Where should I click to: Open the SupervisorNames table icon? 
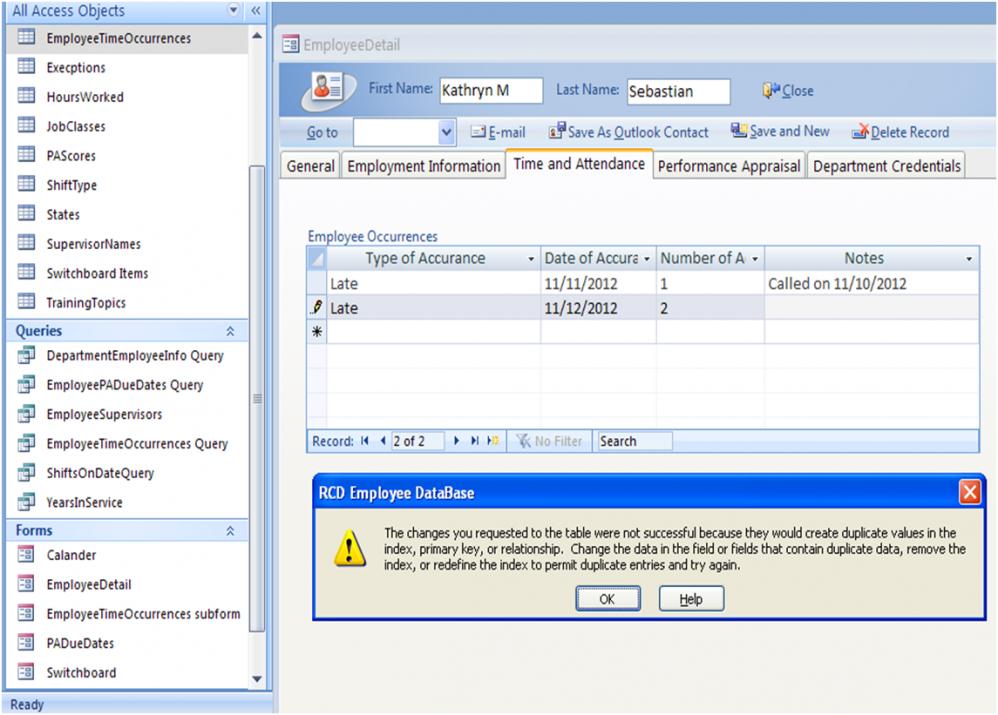(x=27, y=243)
